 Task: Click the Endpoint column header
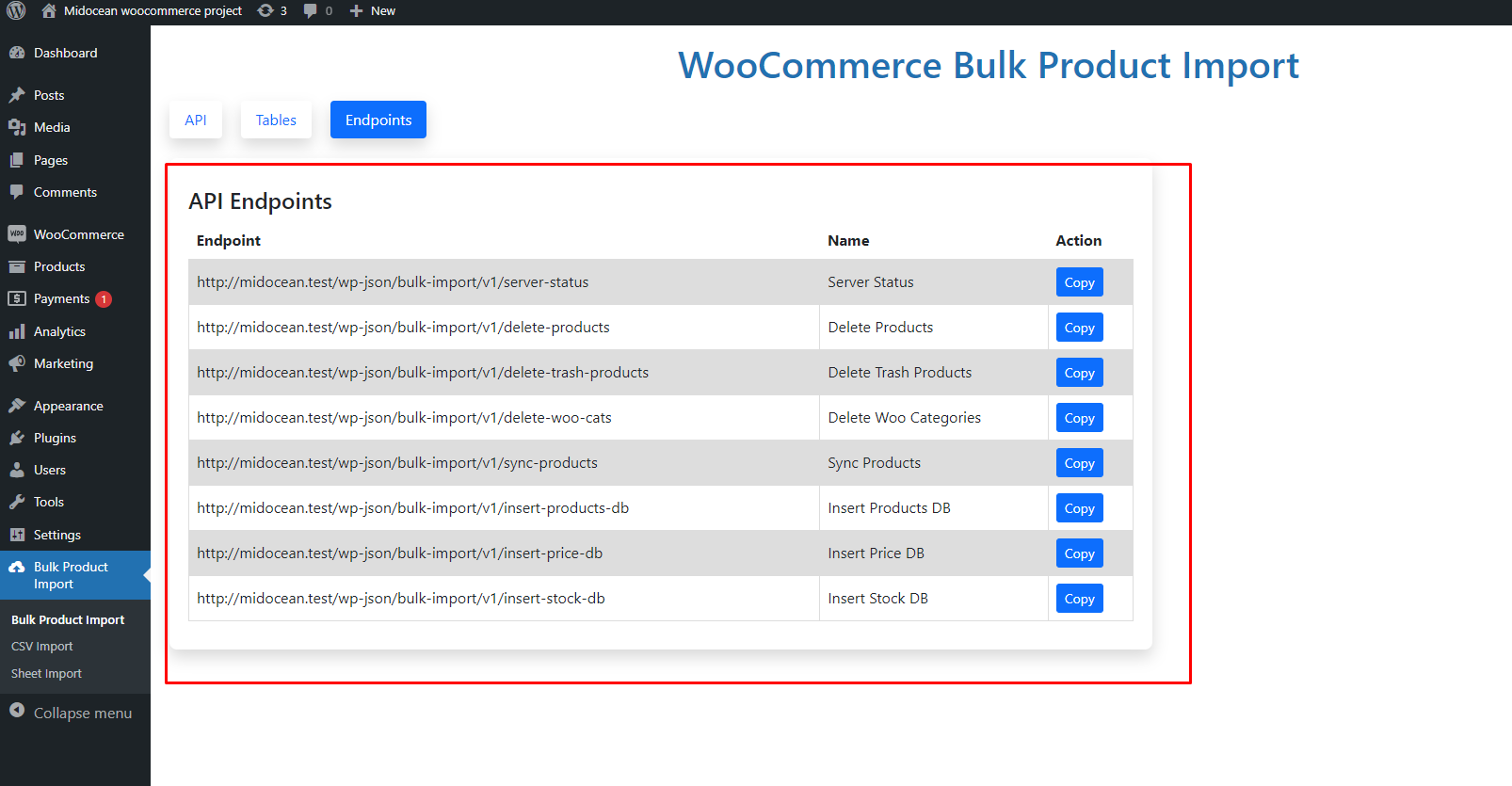click(x=229, y=241)
